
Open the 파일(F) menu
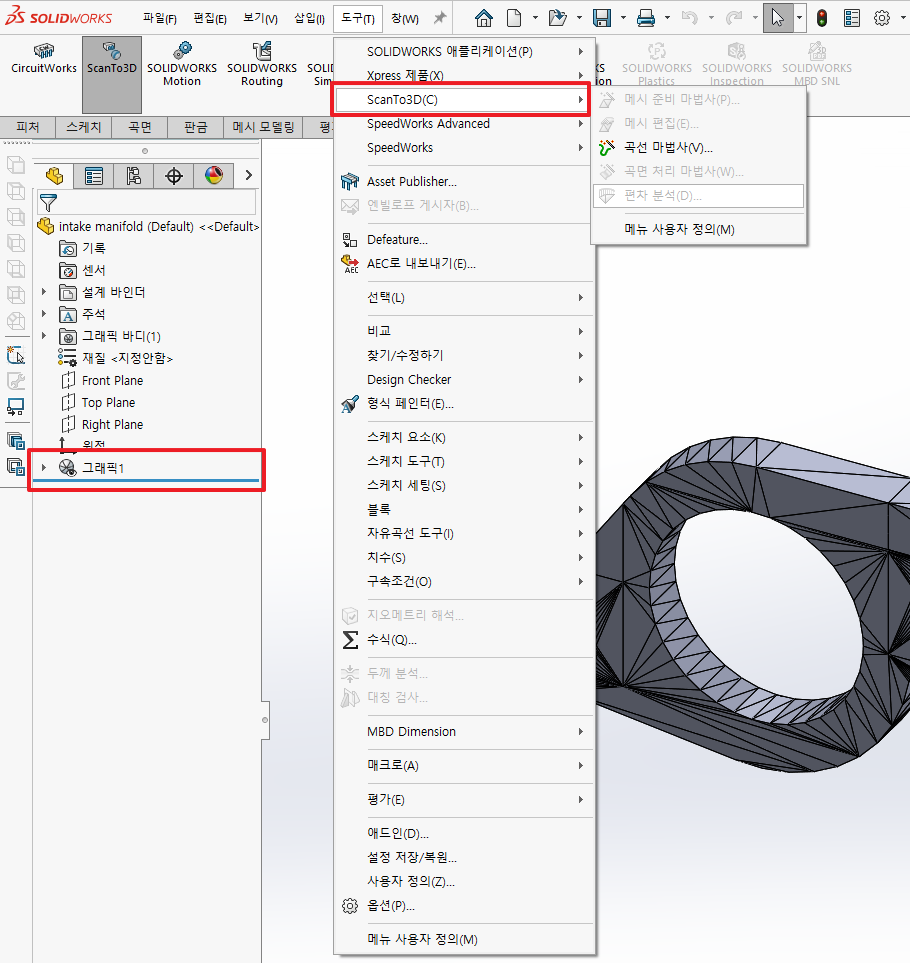click(160, 19)
